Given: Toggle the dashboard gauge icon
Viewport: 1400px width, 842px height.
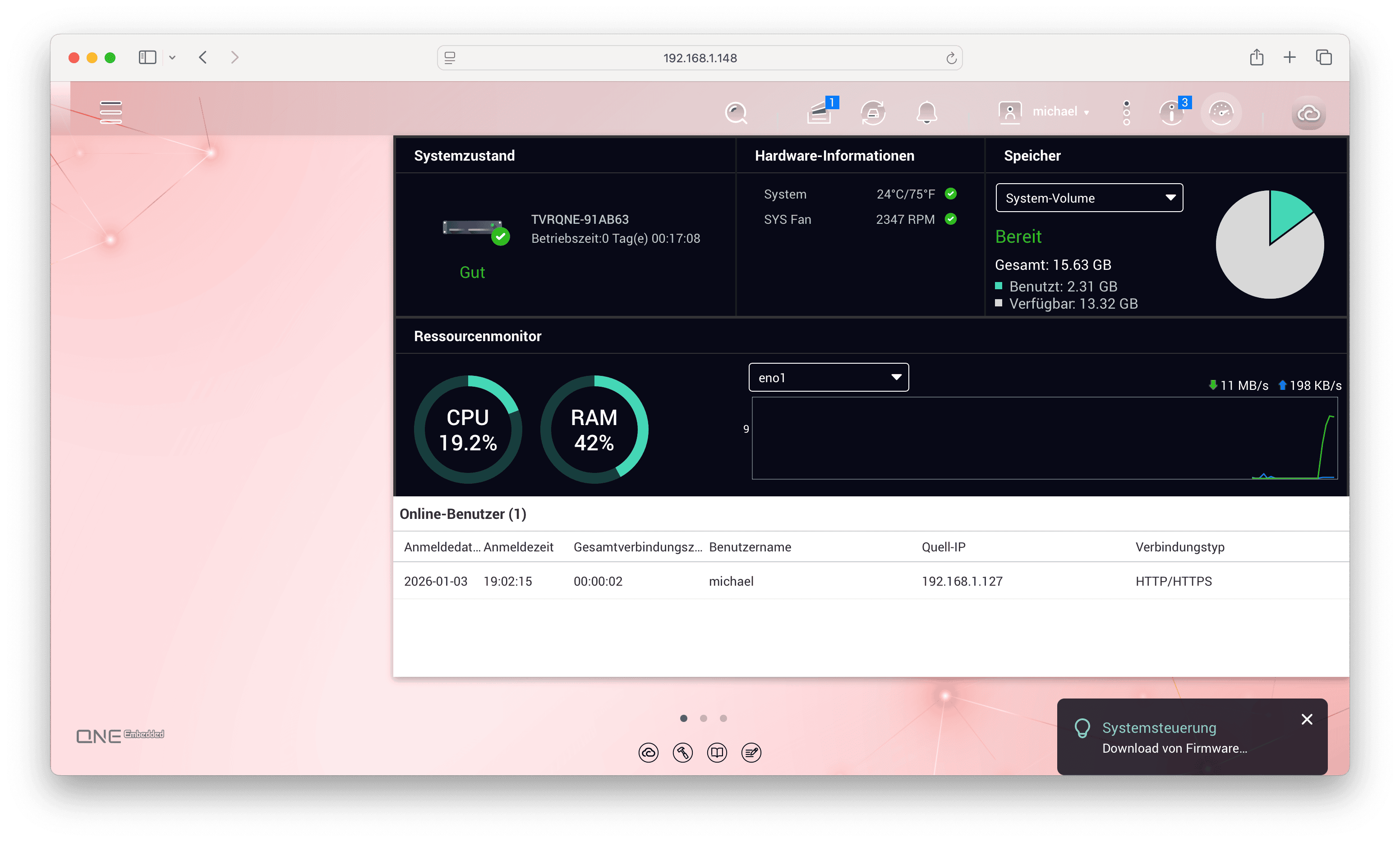Looking at the screenshot, I should [x=1221, y=112].
